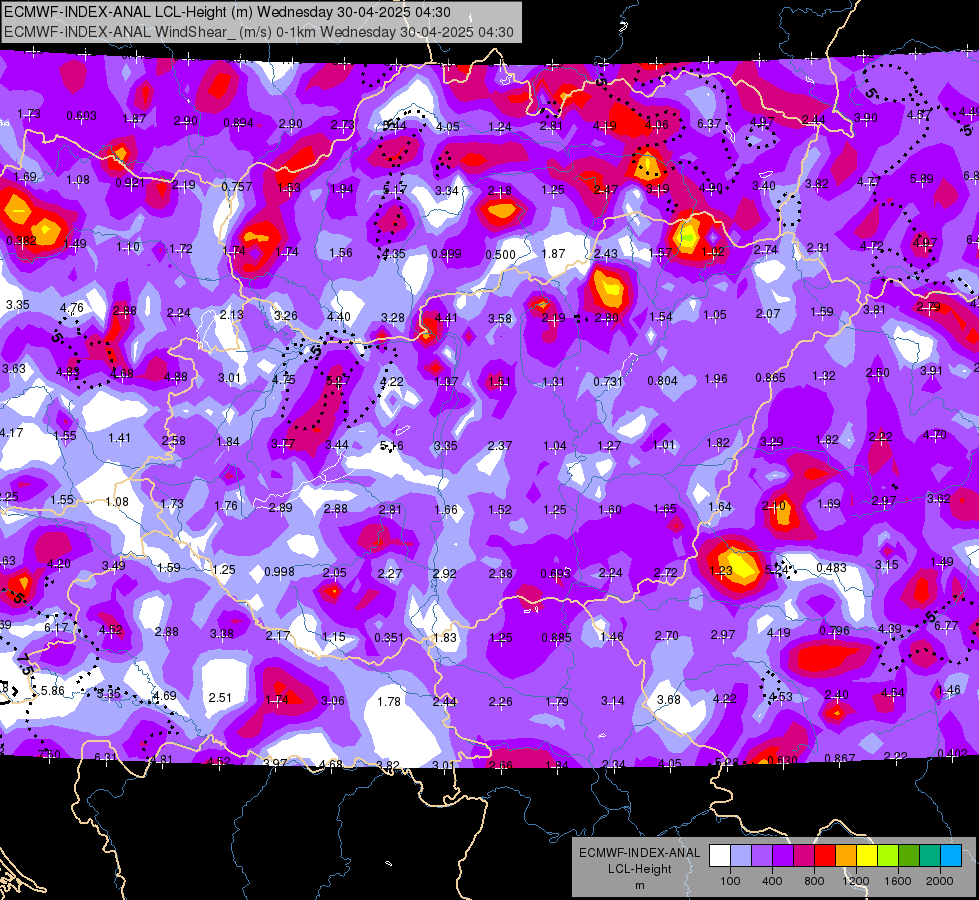Click the wind shear value 0.796
Viewport: 979px width, 900px height.
(x=834, y=630)
